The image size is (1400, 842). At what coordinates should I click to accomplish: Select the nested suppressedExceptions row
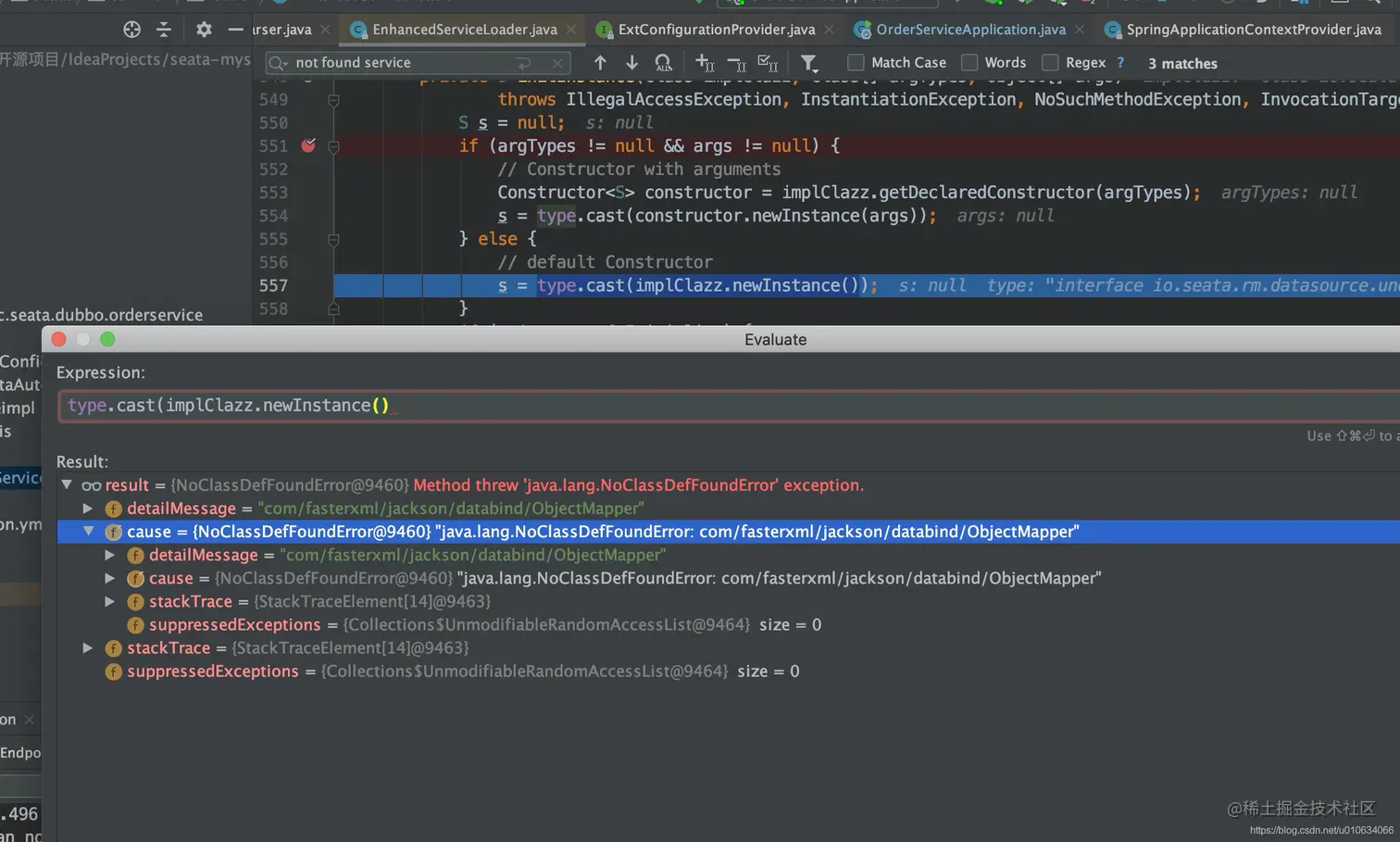click(x=729, y=625)
